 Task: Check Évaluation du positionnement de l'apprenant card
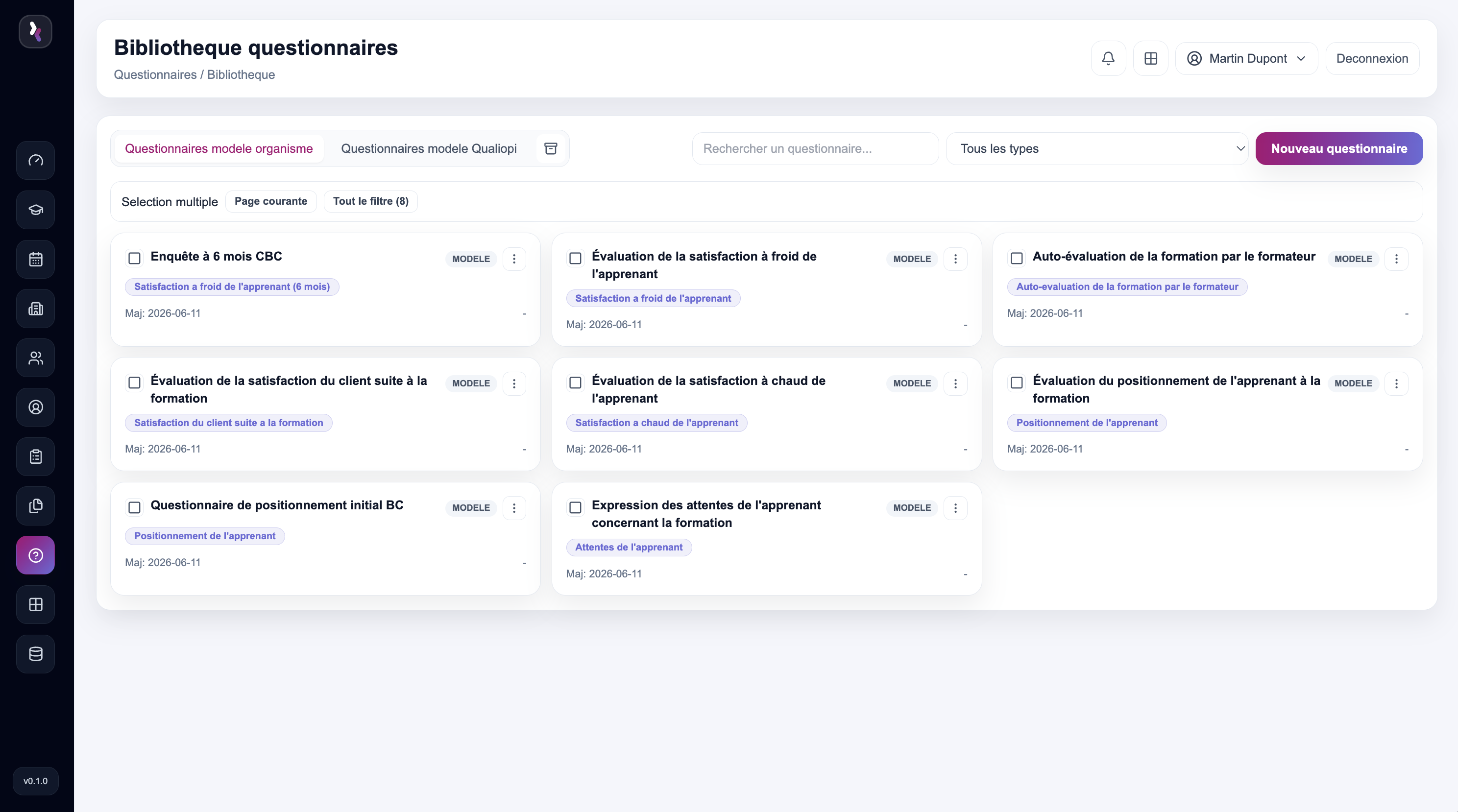pos(1017,383)
